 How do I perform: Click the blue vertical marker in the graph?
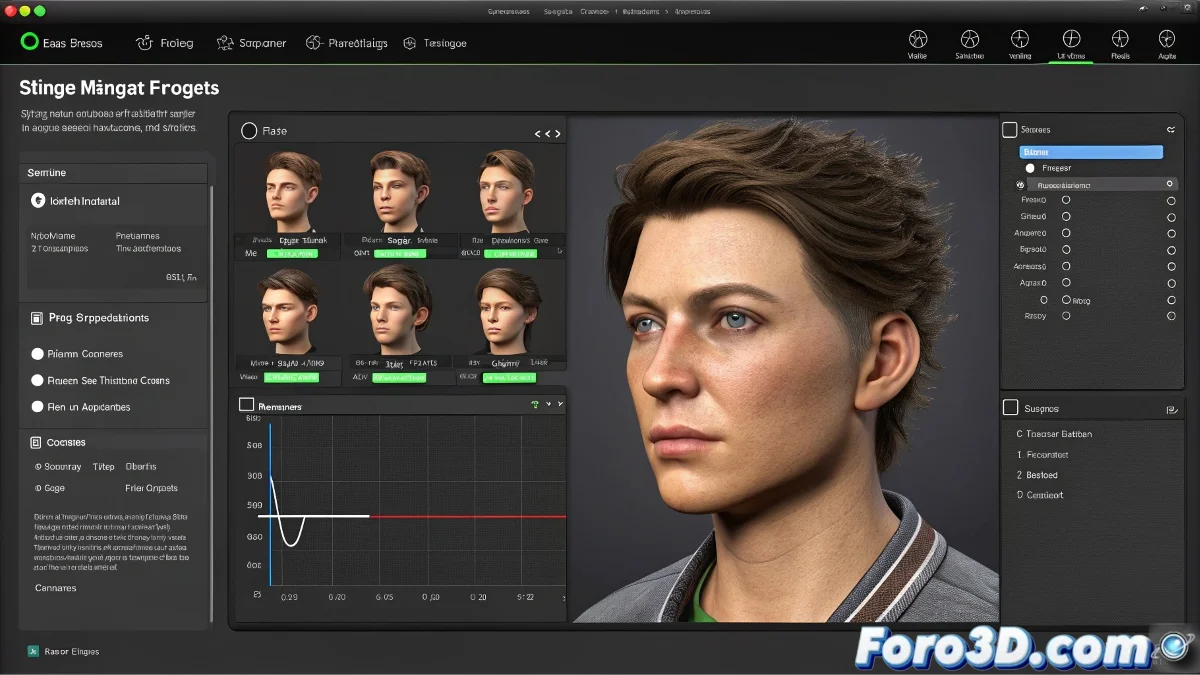[x=270, y=504]
